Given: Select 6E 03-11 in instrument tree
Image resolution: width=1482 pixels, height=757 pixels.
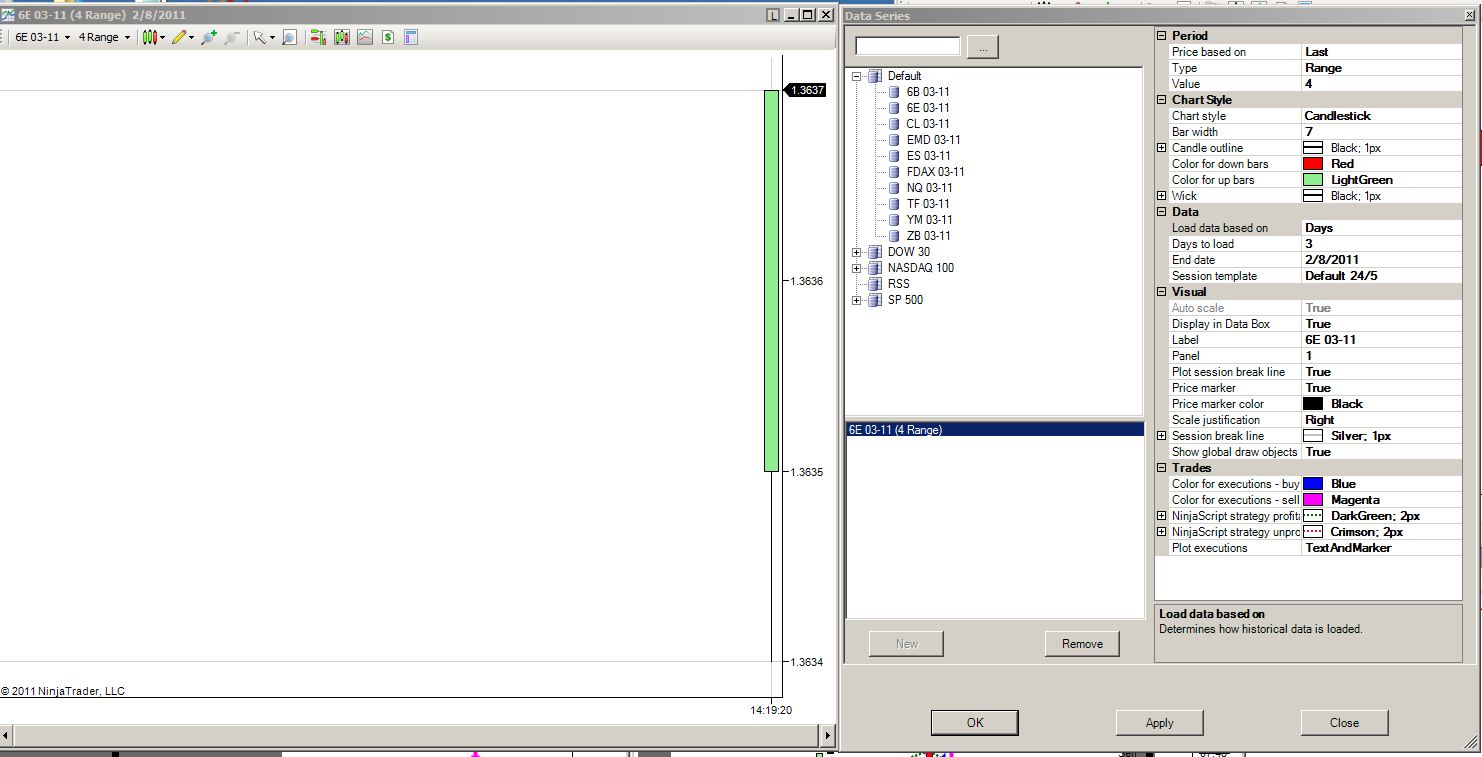Looking at the screenshot, I should (928, 108).
